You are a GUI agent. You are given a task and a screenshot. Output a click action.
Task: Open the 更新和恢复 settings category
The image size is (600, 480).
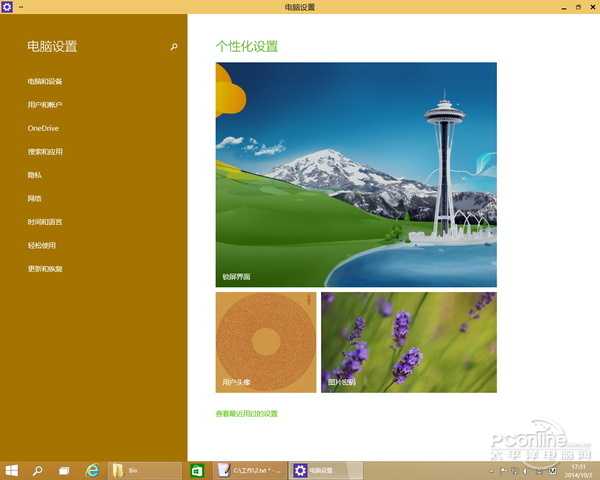click(45, 269)
